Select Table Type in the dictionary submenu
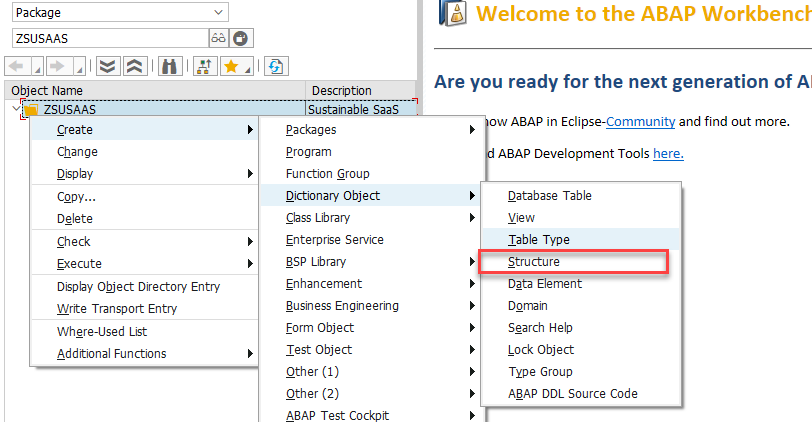812x422 pixels. pos(581,240)
